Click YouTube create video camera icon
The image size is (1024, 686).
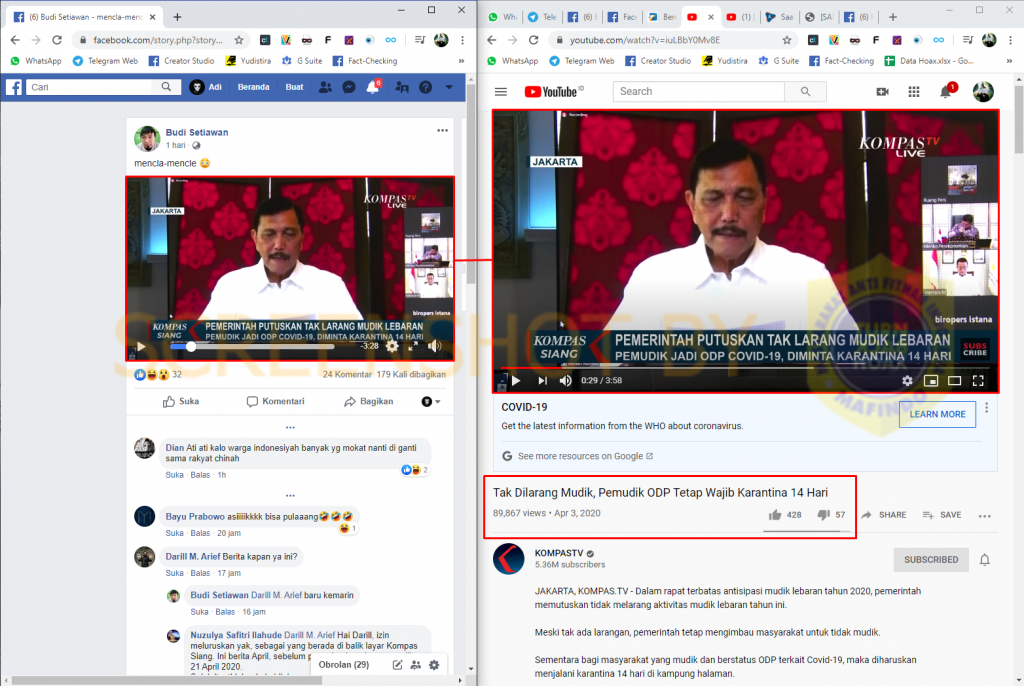[882, 91]
